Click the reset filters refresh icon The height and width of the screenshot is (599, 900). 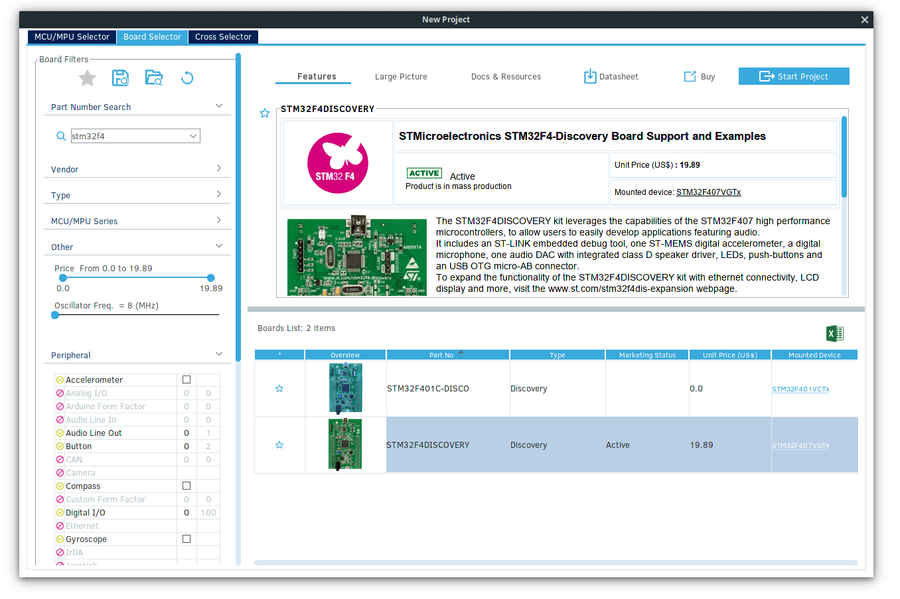click(187, 77)
